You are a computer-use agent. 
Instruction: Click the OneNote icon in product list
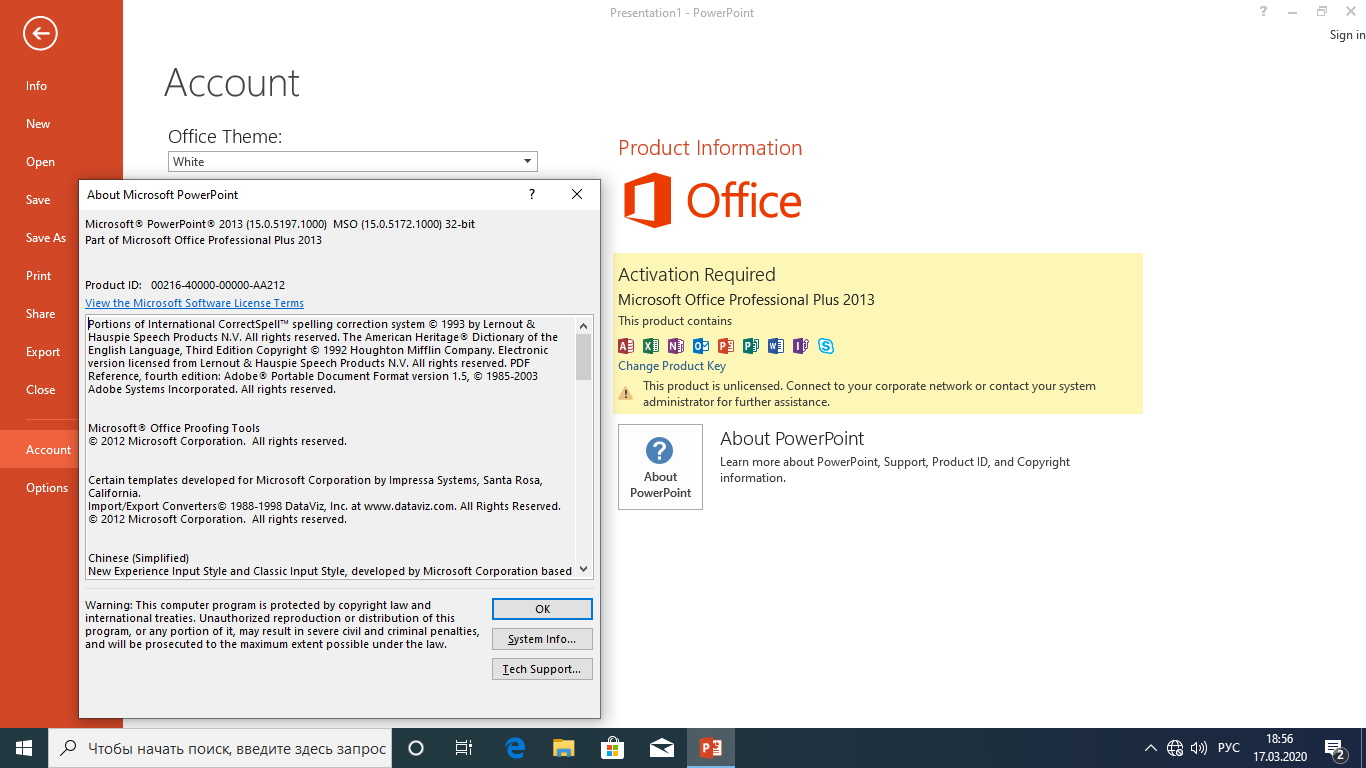676,346
